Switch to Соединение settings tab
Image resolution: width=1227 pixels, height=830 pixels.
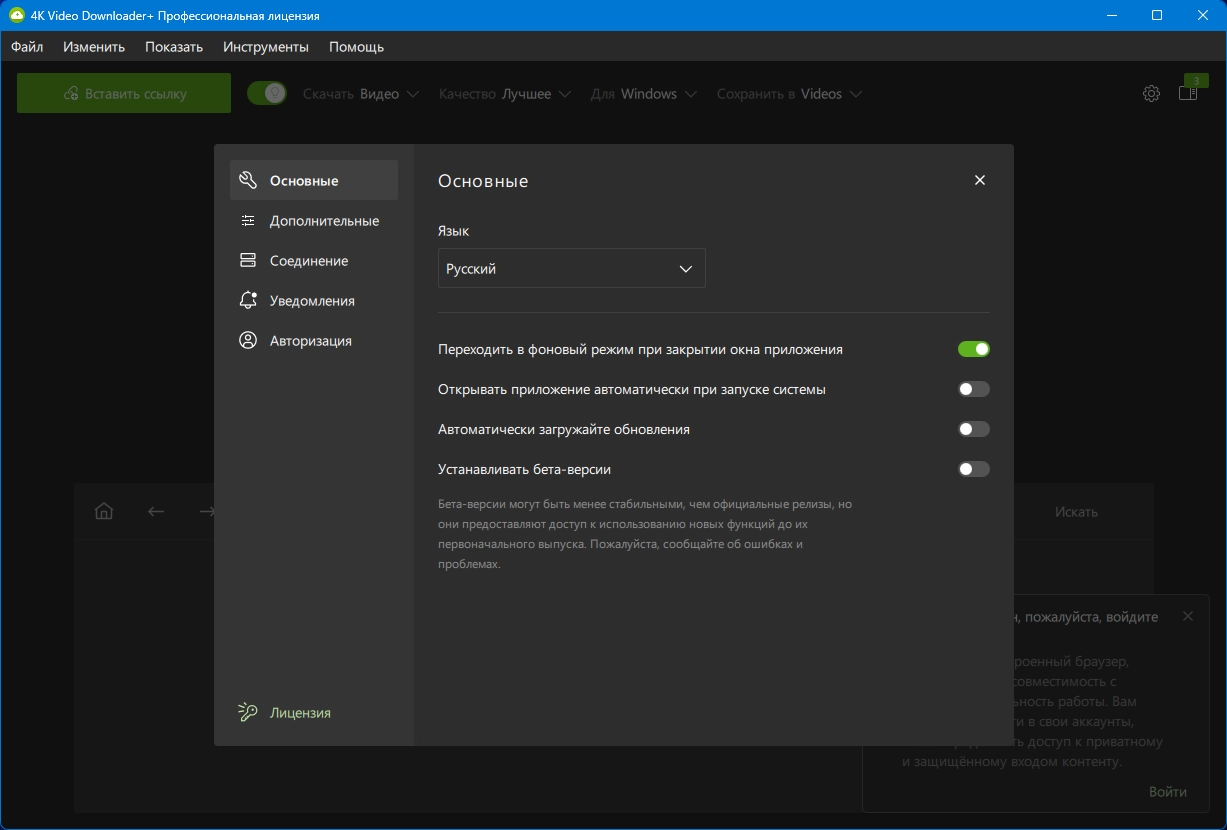308,261
